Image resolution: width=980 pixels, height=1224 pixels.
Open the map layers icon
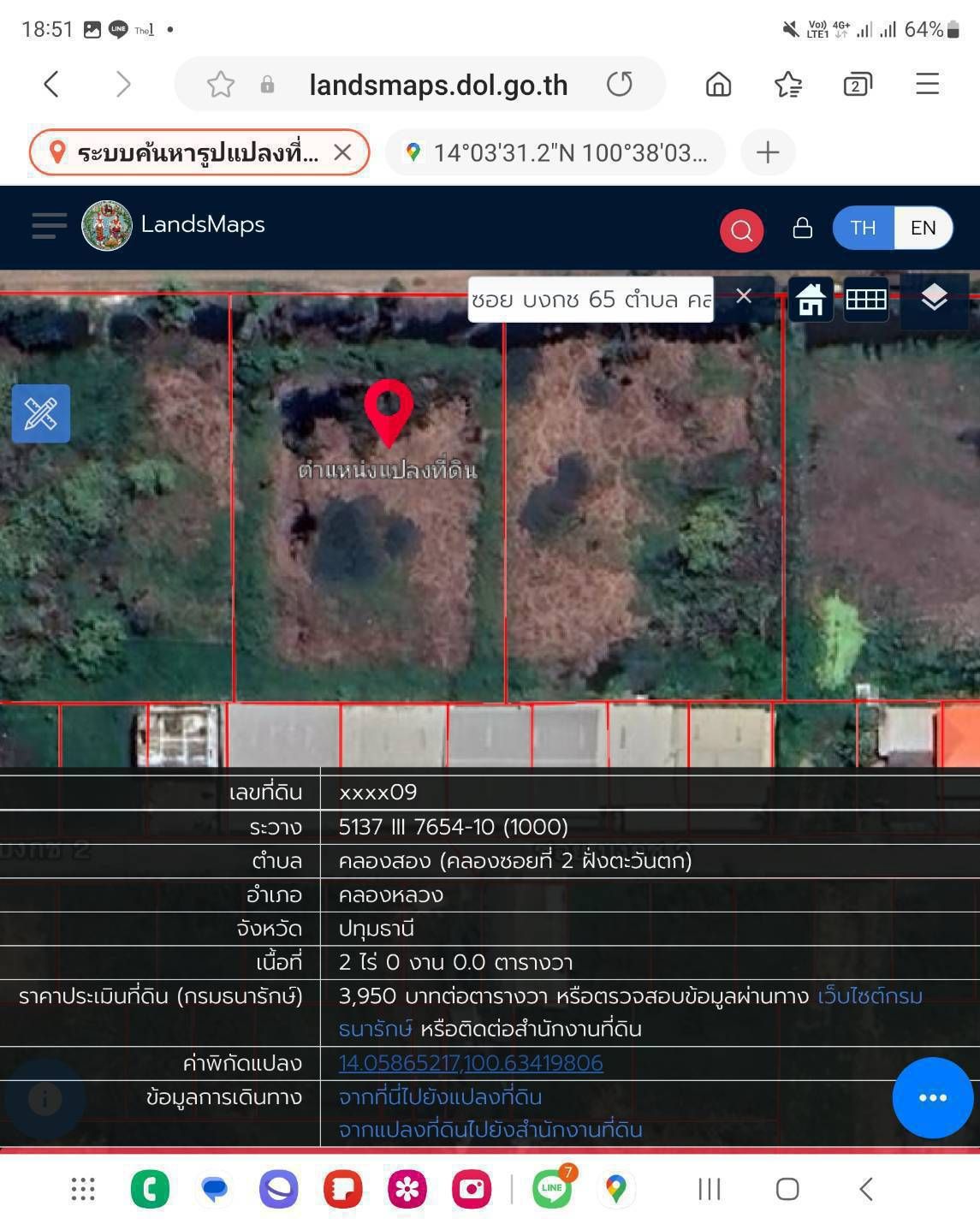click(x=934, y=300)
